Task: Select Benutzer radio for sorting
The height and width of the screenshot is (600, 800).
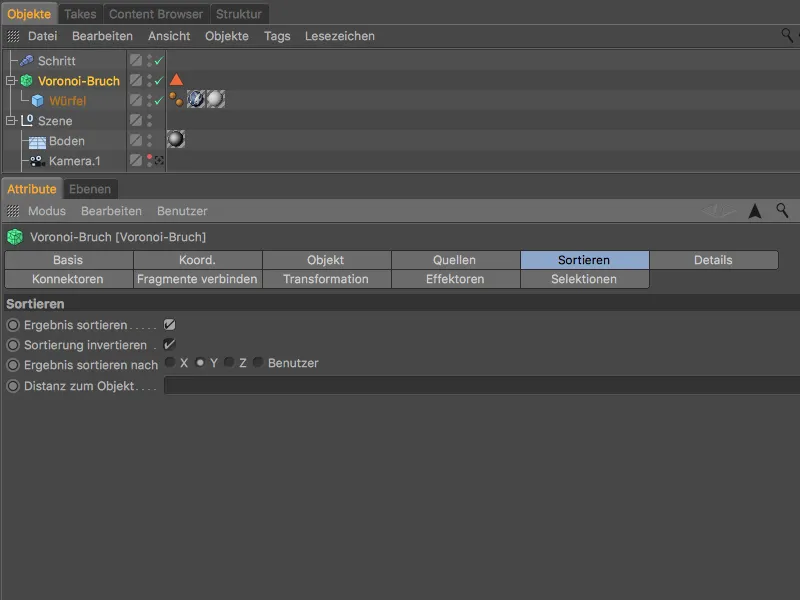Action: click(258, 362)
